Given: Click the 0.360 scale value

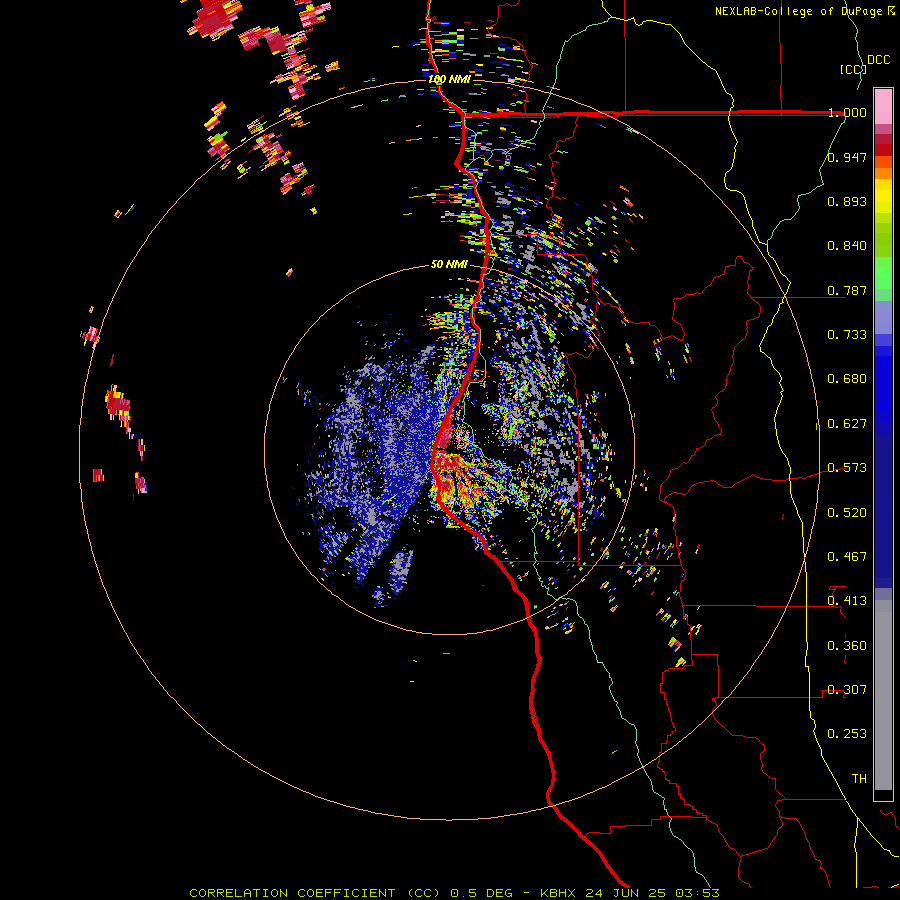Looking at the screenshot, I should point(847,646).
